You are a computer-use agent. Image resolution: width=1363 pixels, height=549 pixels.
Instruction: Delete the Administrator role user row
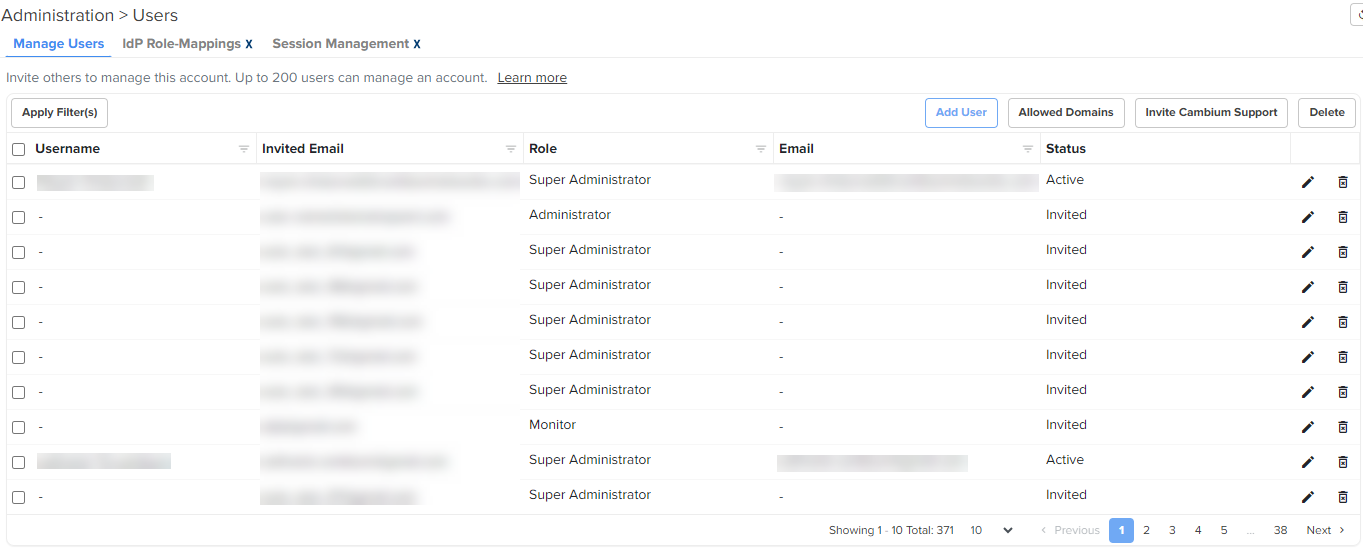tap(1343, 217)
